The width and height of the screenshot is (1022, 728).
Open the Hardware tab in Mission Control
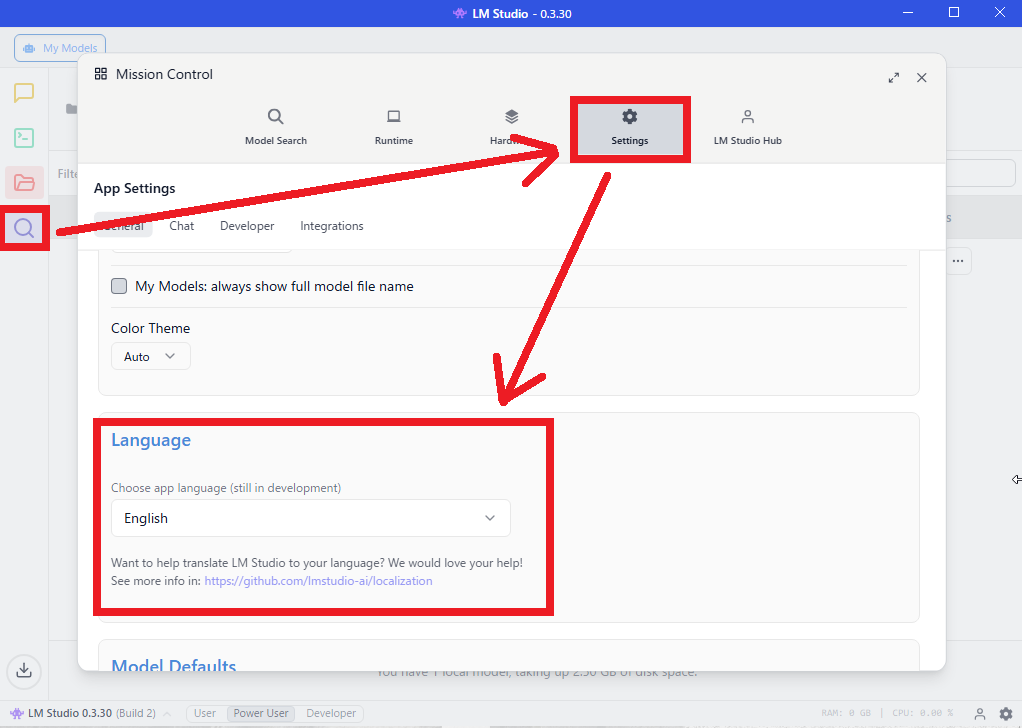pyautogui.click(x=512, y=127)
